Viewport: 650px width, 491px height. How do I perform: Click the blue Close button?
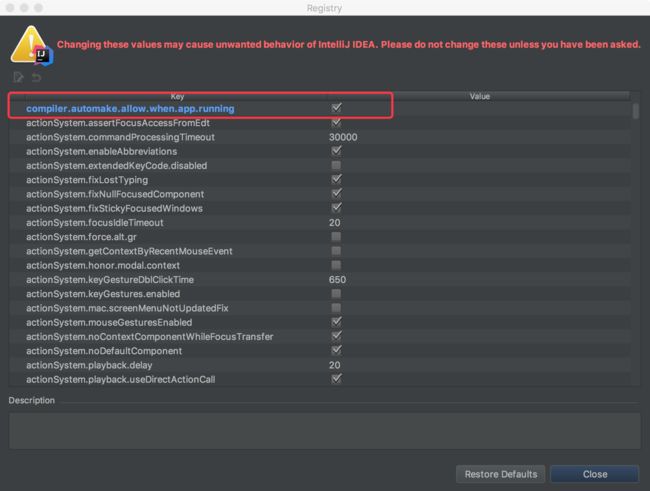[x=594, y=474]
